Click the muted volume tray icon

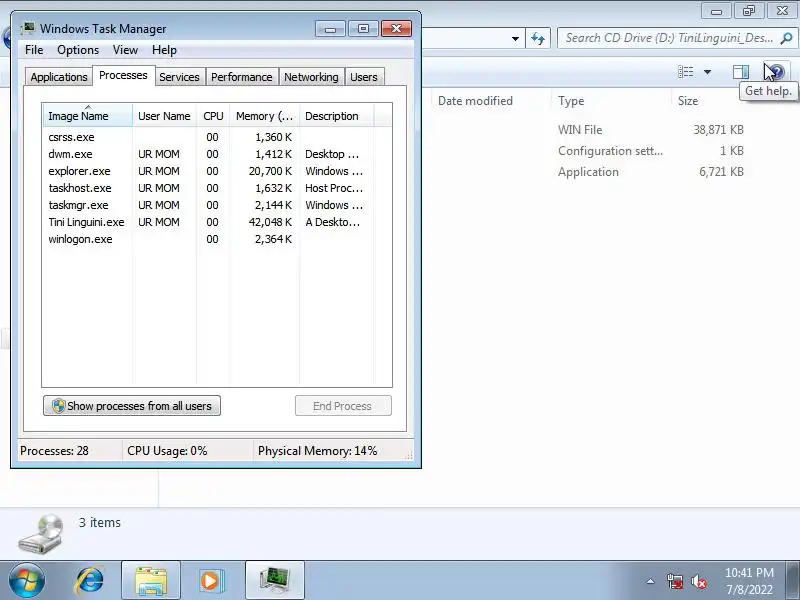(698, 581)
